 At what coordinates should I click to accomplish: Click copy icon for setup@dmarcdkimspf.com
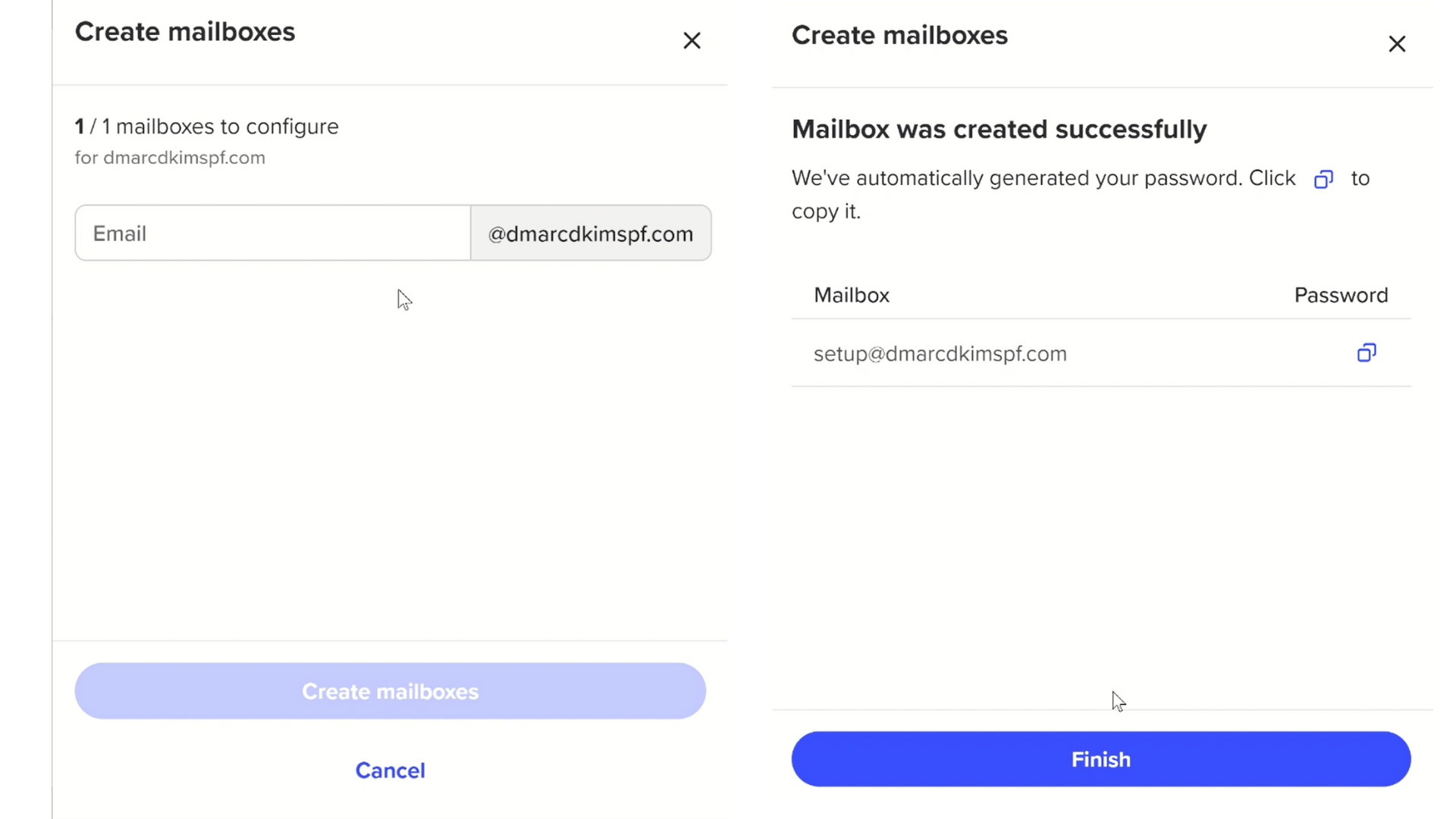point(1365,352)
